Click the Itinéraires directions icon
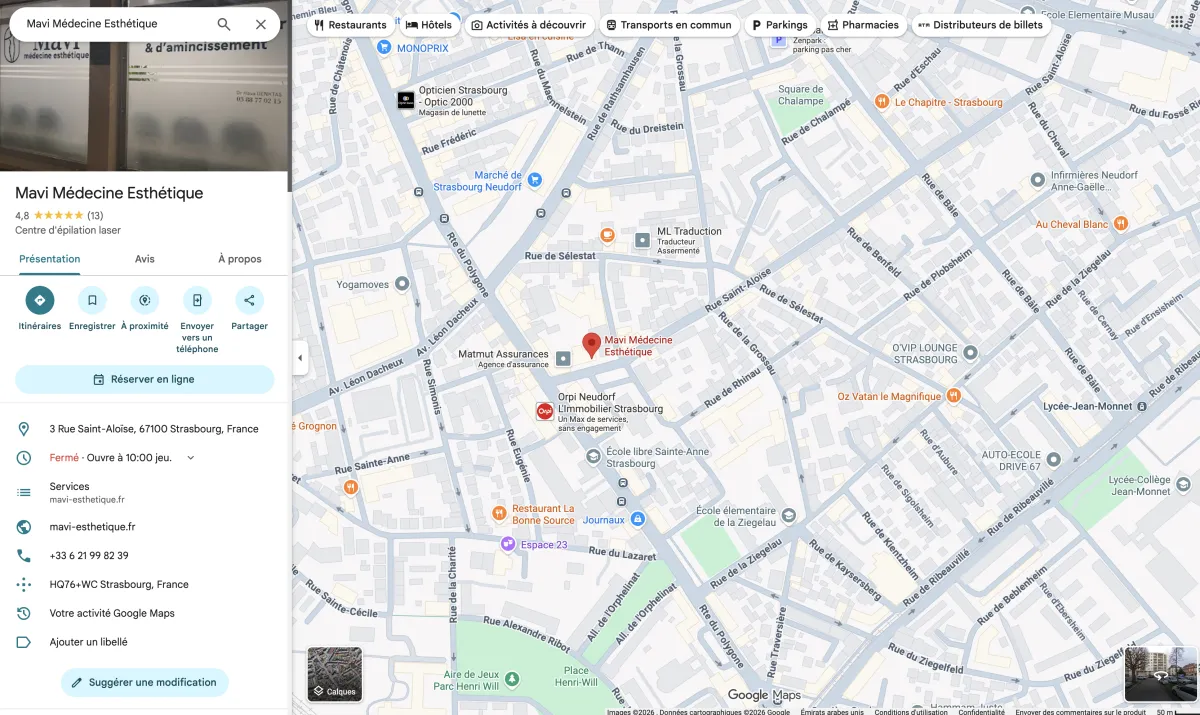 tap(40, 300)
